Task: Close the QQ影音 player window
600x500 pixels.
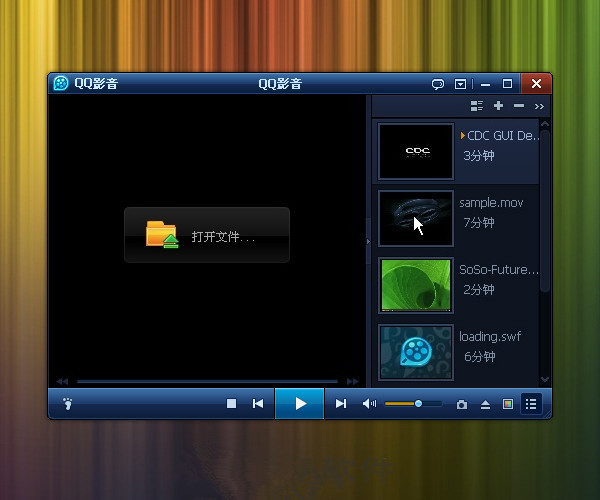Action: click(536, 83)
